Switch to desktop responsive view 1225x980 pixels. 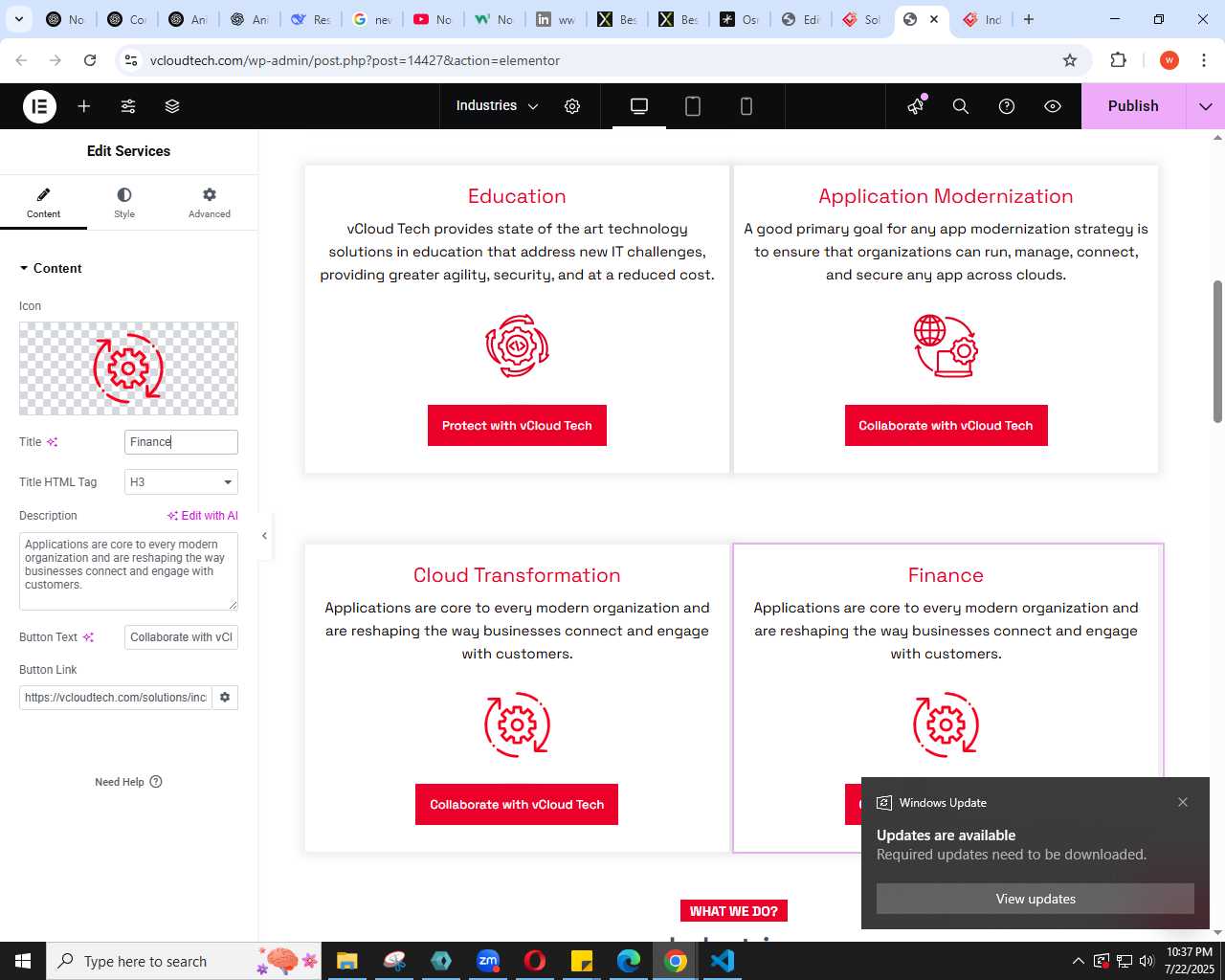pos(639,106)
